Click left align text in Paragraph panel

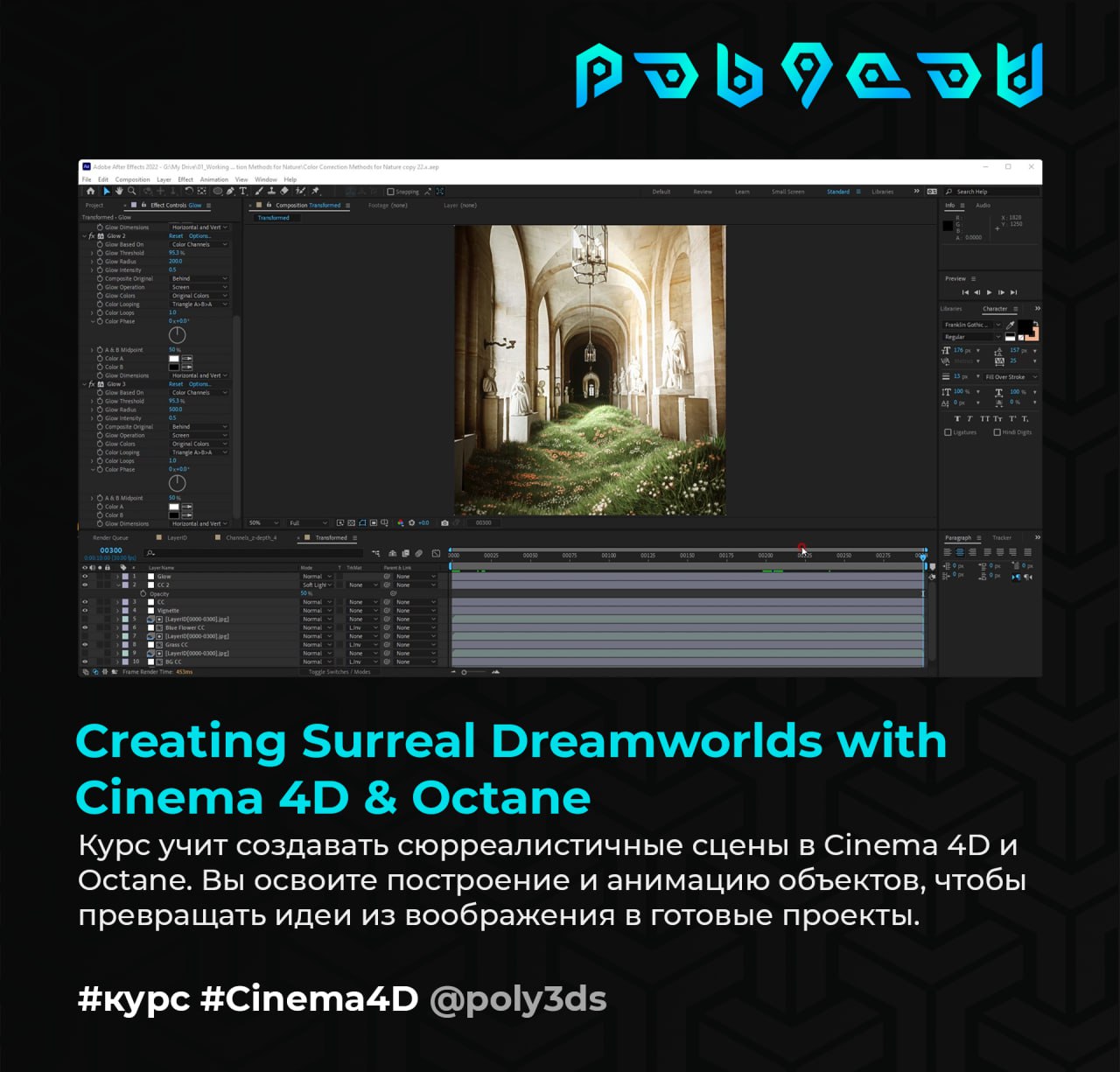[x=948, y=551]
